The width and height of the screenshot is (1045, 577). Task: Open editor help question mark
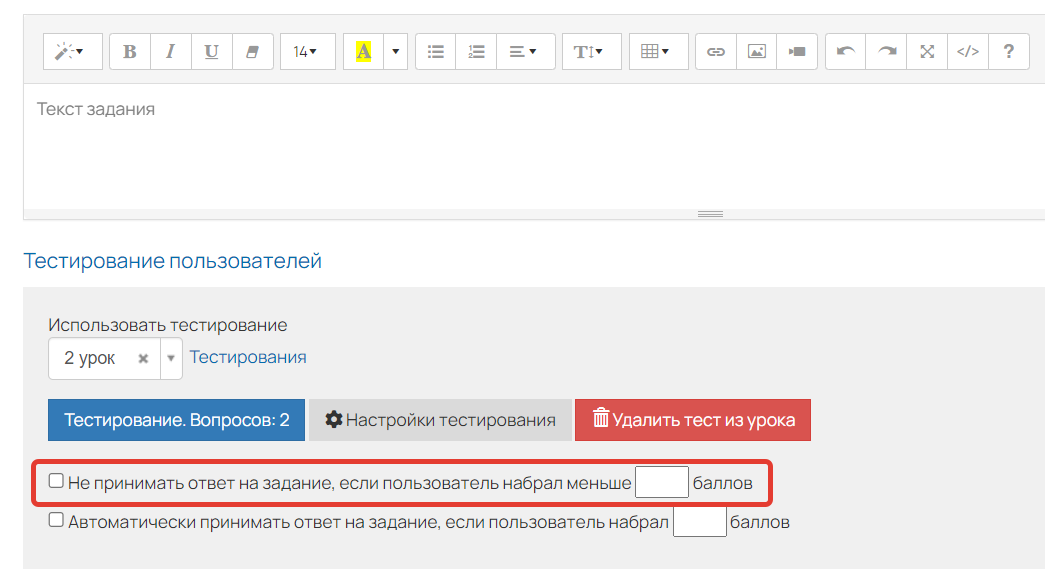(1009, 51)
